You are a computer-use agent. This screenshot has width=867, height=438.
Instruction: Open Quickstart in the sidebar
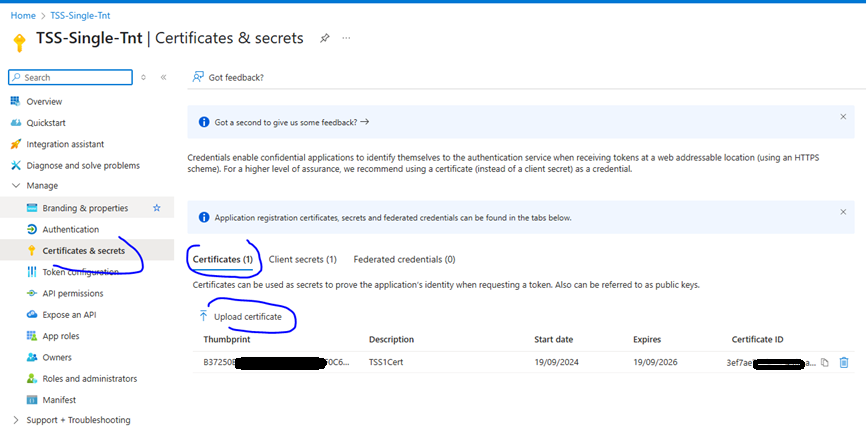point(46,123)
